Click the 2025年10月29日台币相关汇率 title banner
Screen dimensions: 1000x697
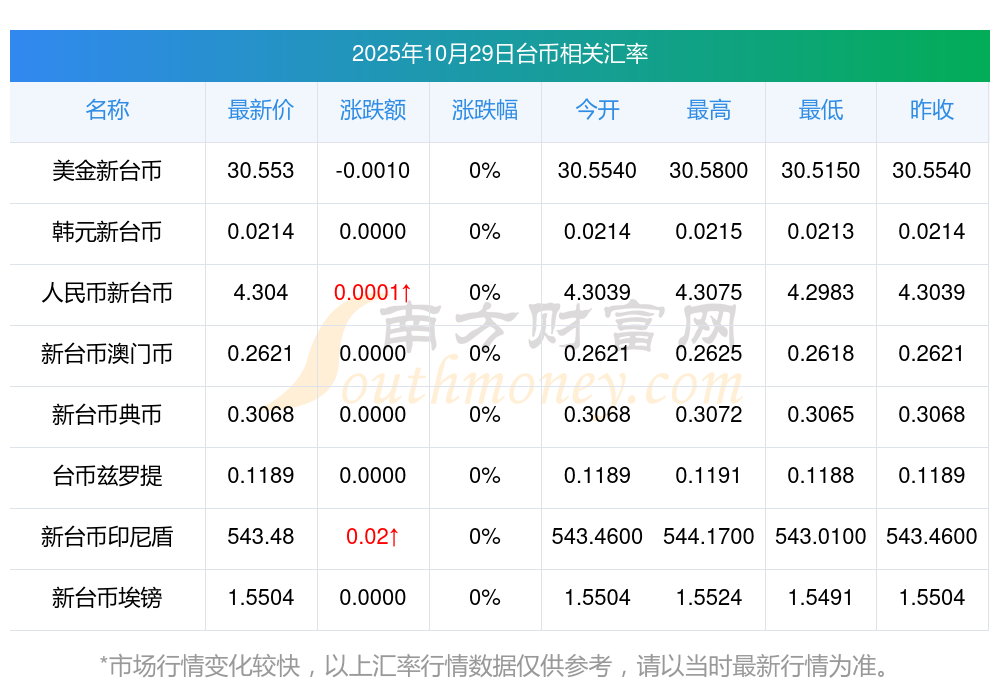[x=499, y=54]
